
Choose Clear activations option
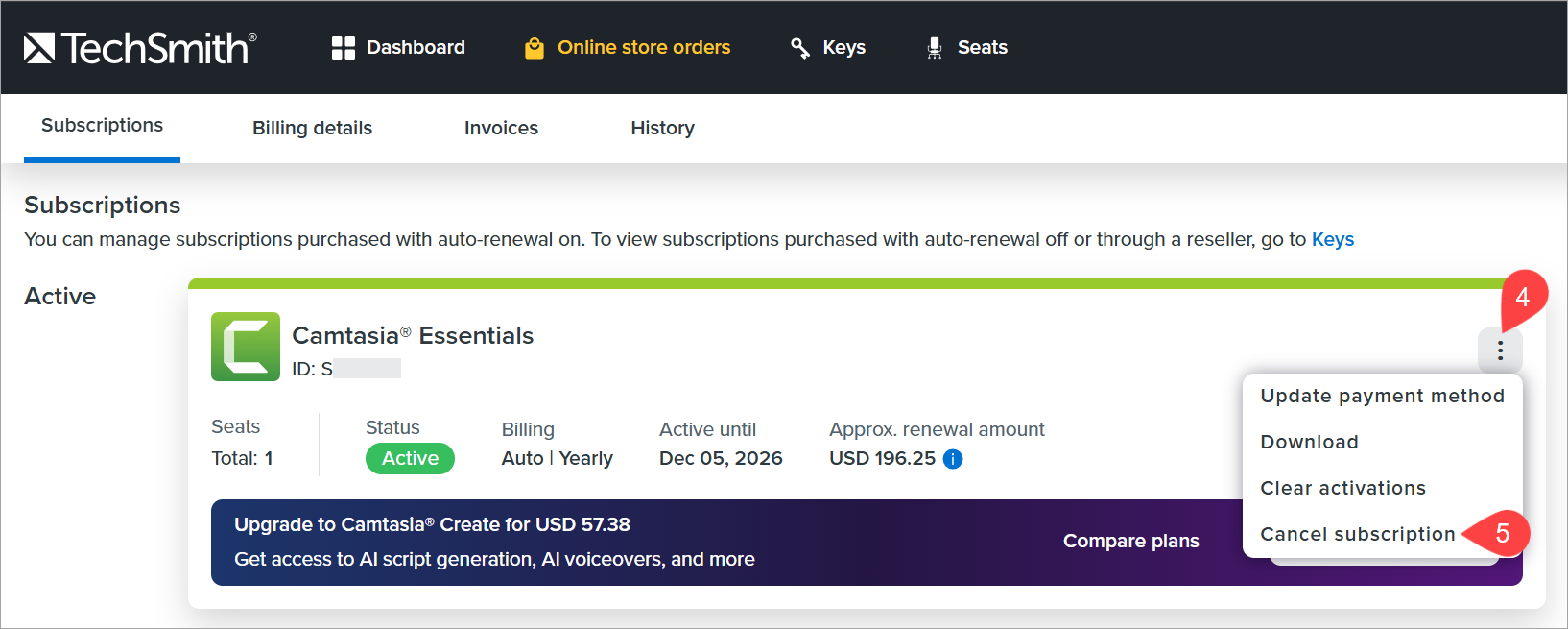tap(1342, 488)
